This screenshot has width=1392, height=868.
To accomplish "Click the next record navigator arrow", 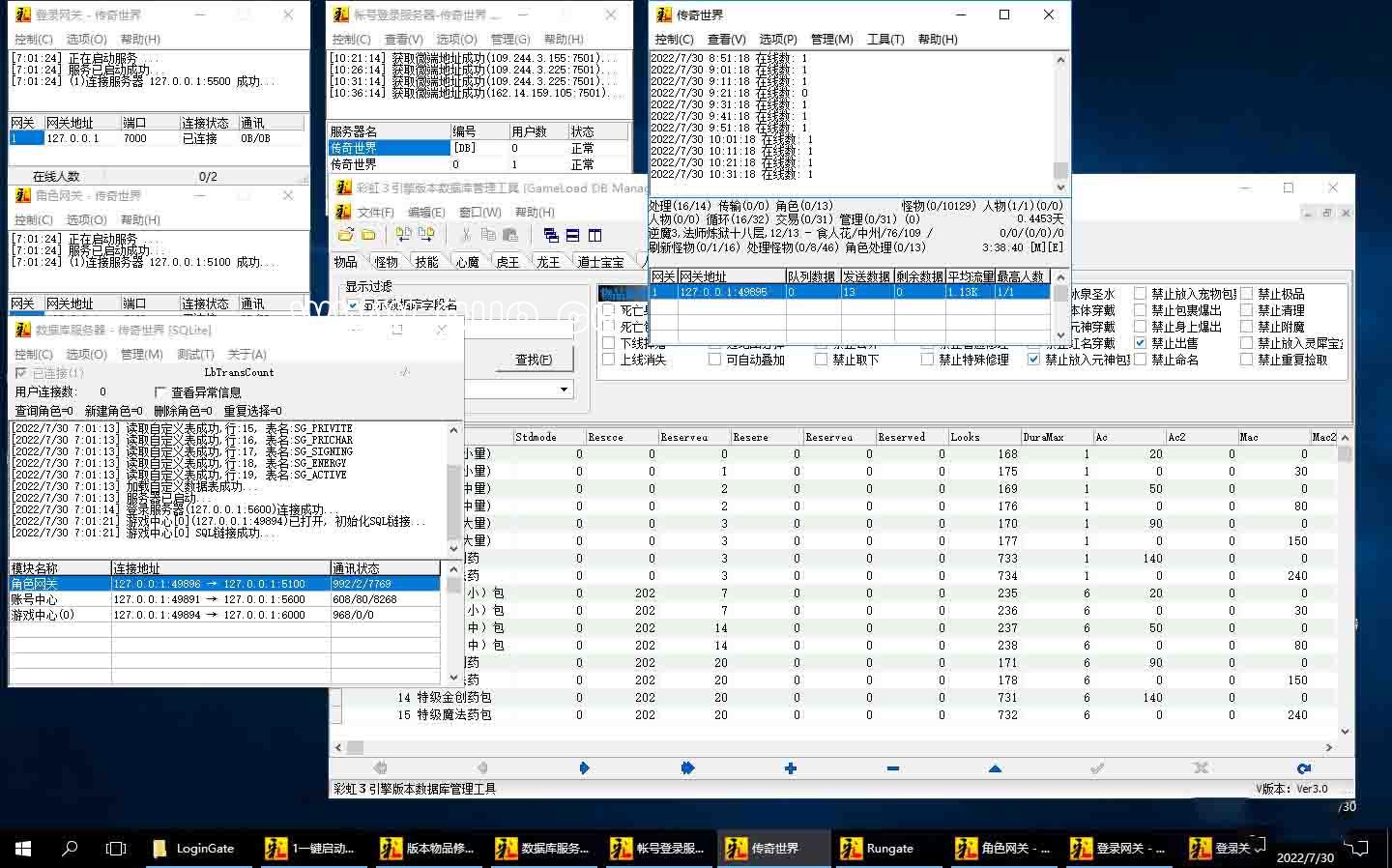I will pyautogui.click(x=584, y=768).
